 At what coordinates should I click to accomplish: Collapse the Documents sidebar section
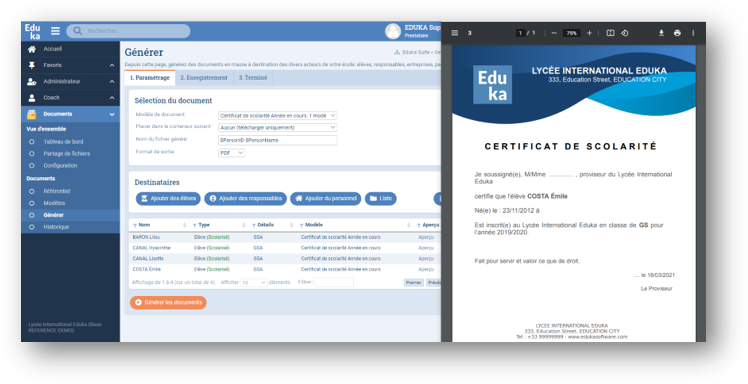112,114
